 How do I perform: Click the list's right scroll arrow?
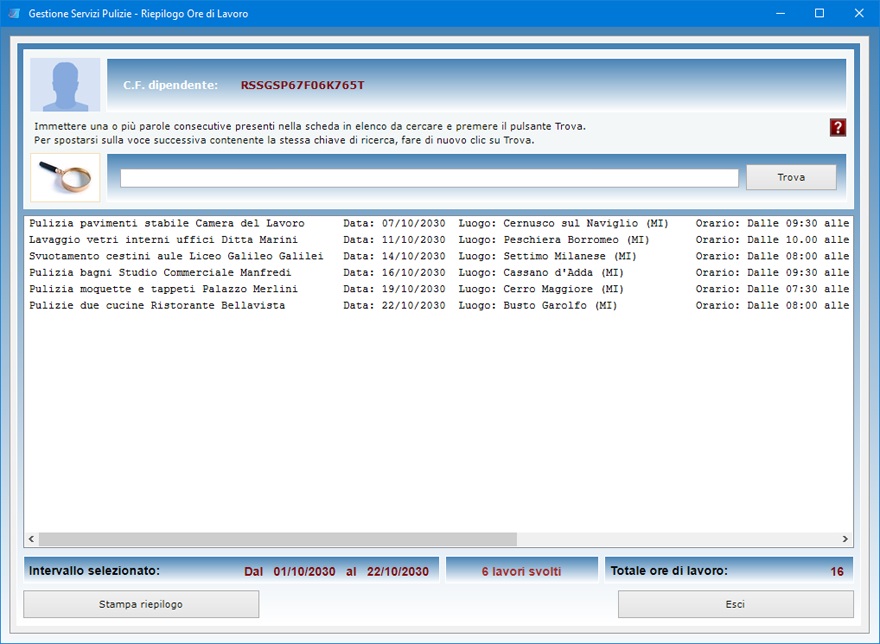(x=846, y=539)
